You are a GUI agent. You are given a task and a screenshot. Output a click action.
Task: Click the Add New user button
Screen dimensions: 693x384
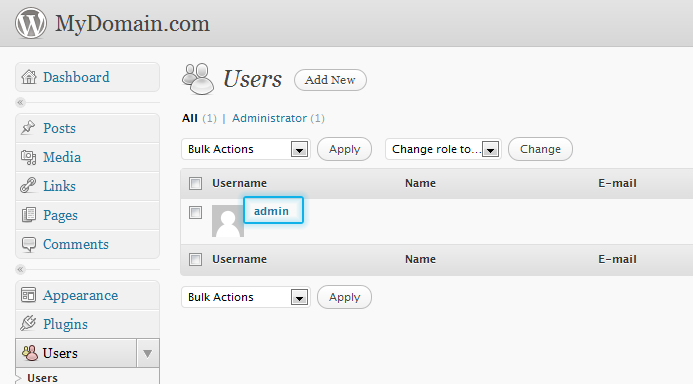coord(330,80)
